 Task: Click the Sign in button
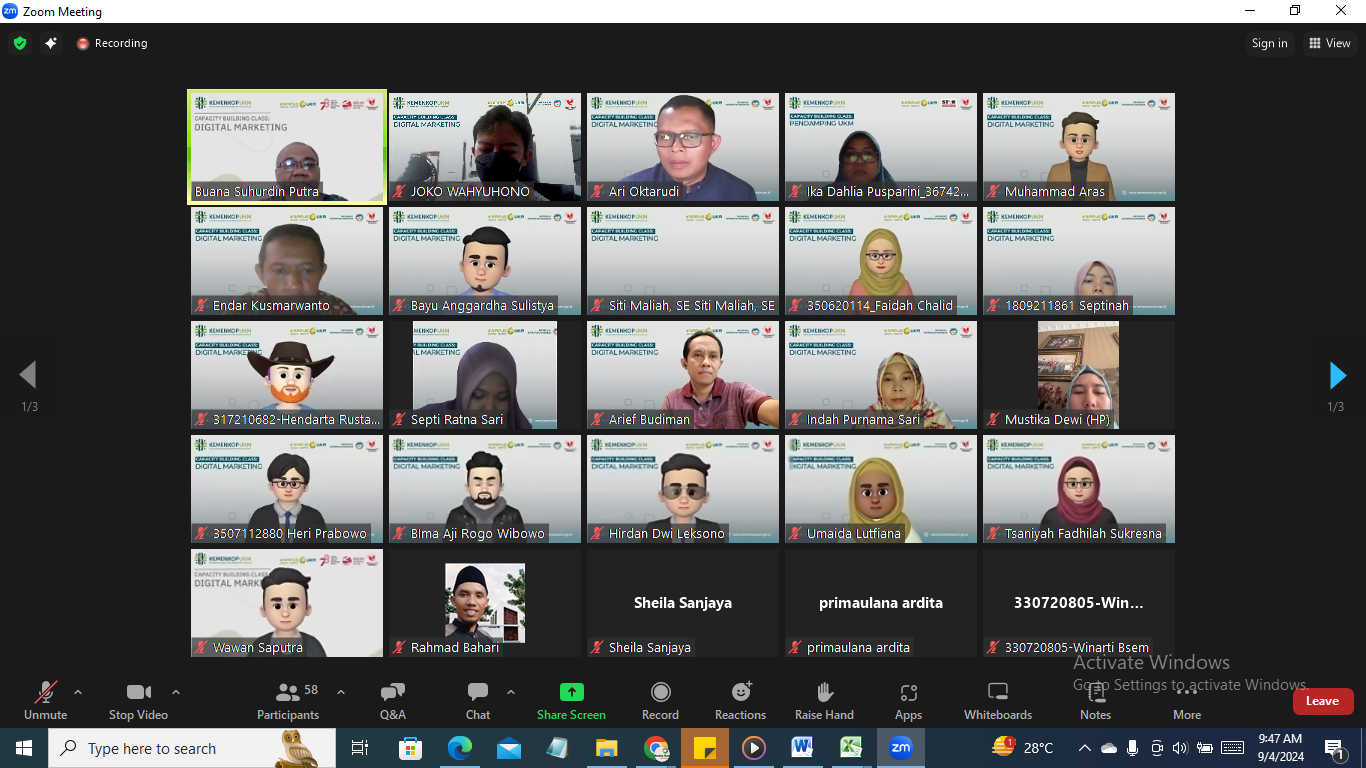(x=1269, y=43)
